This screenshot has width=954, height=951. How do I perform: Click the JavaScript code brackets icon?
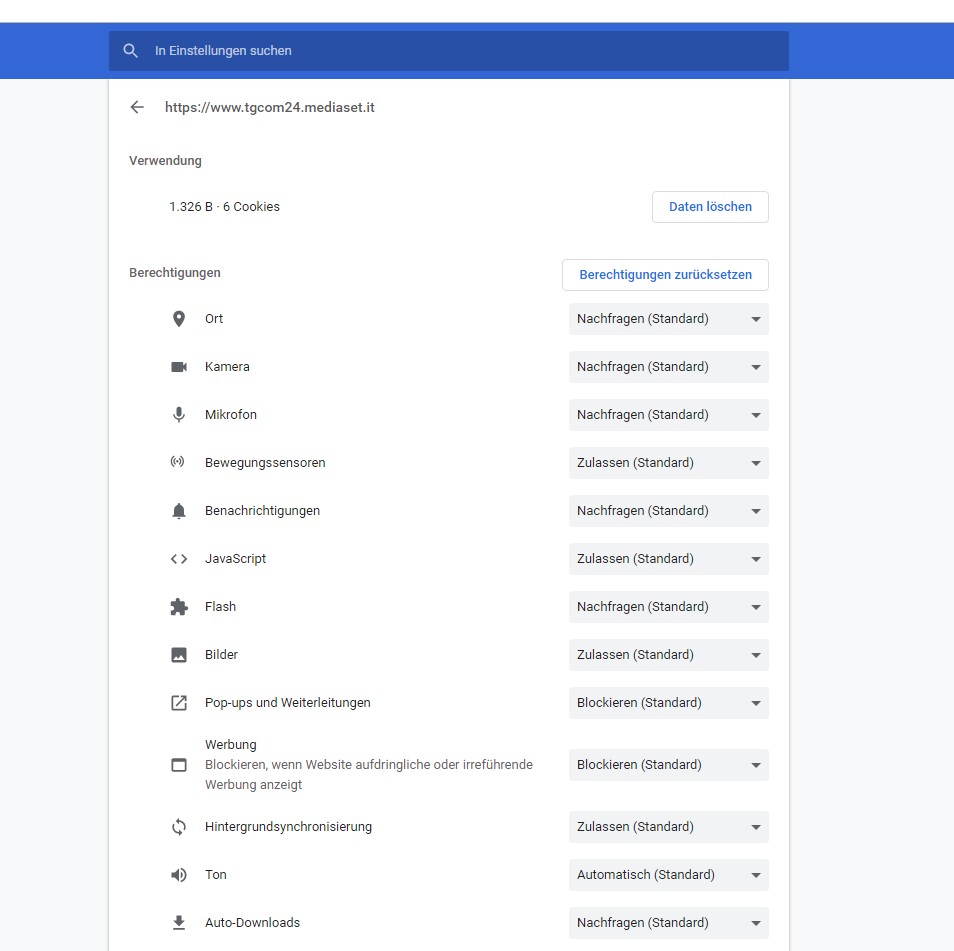click(x=179, y=559)
